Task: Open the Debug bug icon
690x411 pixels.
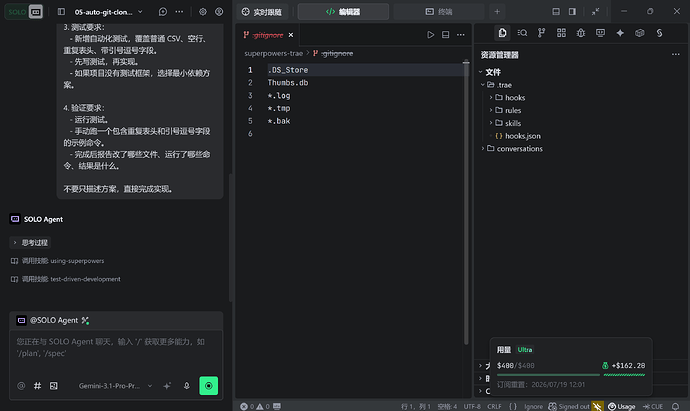Action: pyautogui.click(x=581, y=33)
